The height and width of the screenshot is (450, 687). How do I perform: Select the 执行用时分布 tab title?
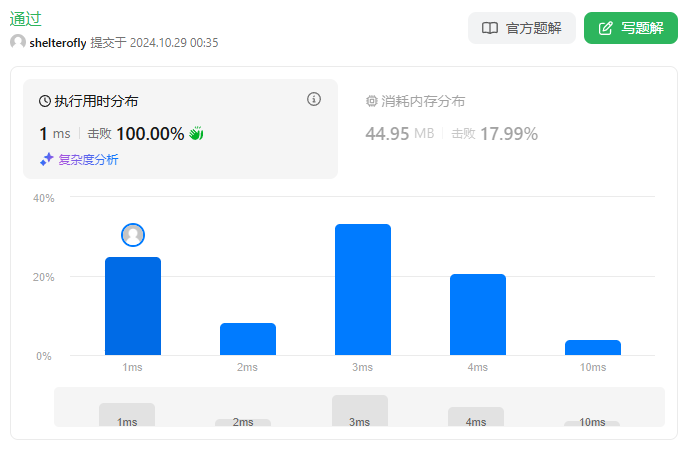(96, 101)
